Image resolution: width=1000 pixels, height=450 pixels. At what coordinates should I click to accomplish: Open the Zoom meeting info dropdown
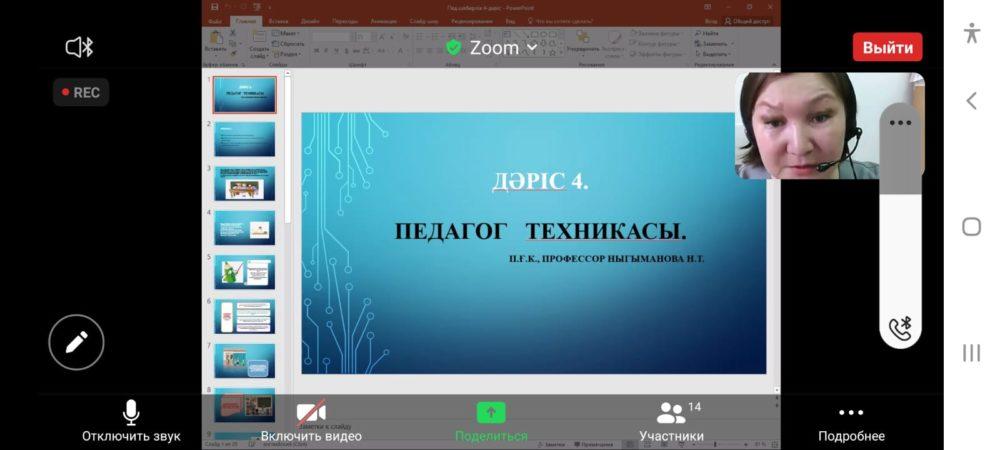tap(504, 48)
